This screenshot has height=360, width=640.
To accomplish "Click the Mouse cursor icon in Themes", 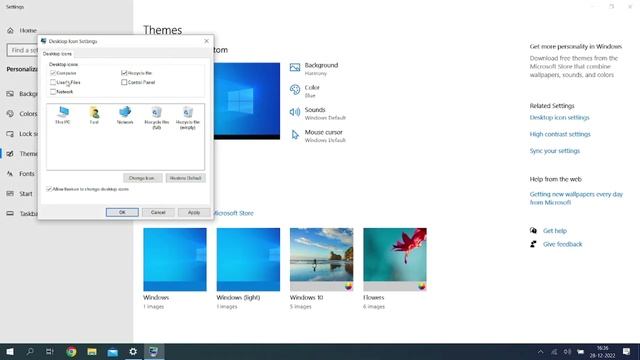I will coord(295,134).
